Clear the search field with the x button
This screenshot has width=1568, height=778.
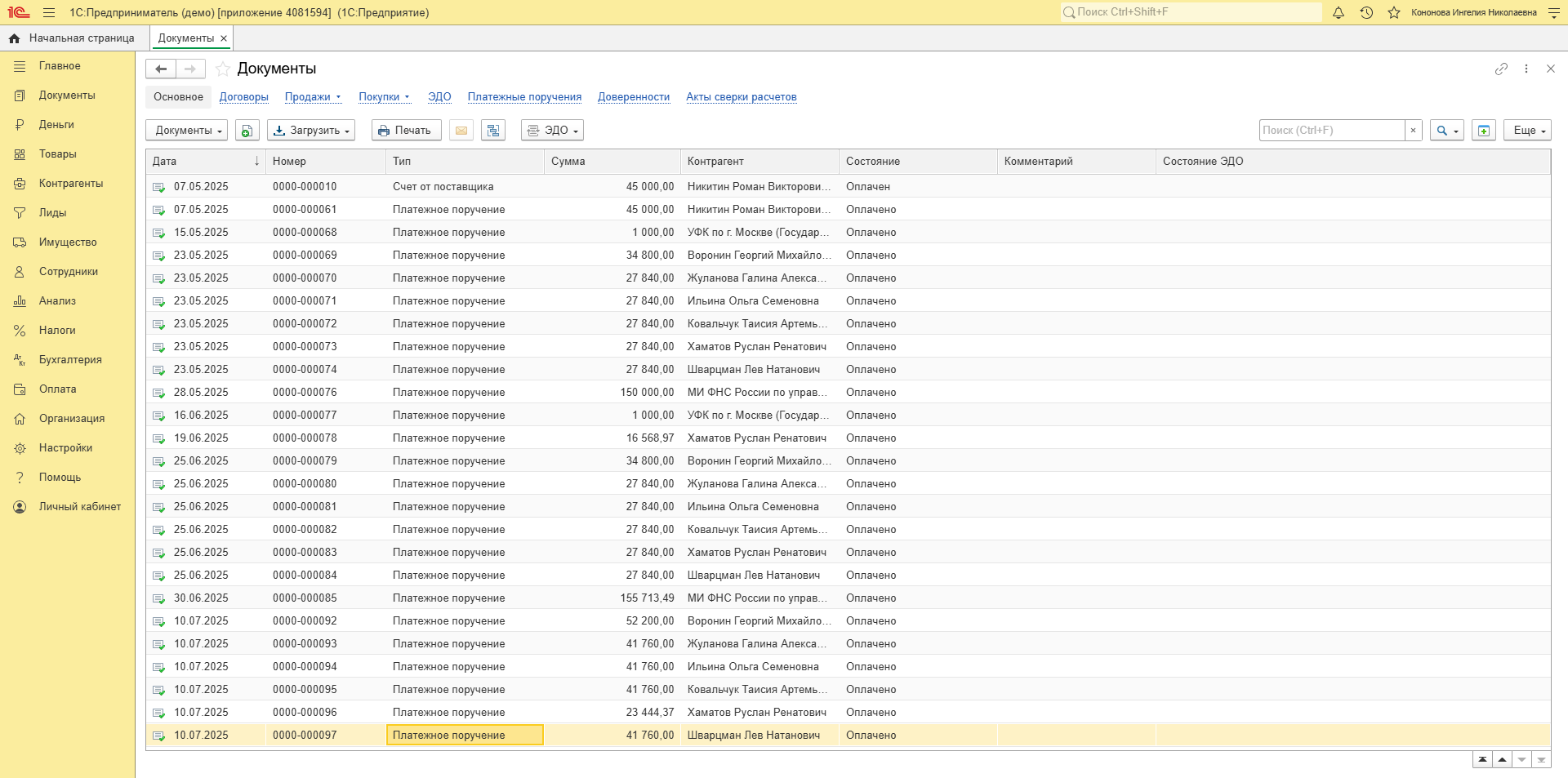pyautogui.click(x=1414, y=131)
